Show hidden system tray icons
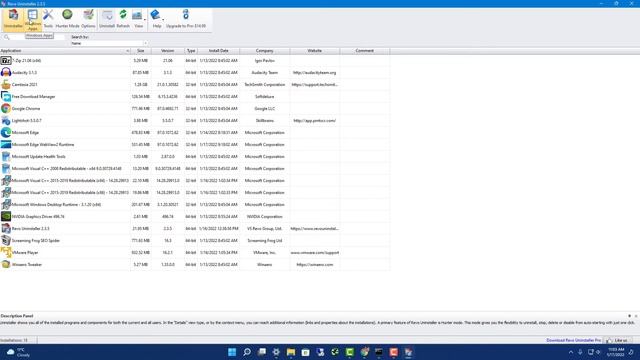Viewport: 640px width, 360px height. coord(571,352)
